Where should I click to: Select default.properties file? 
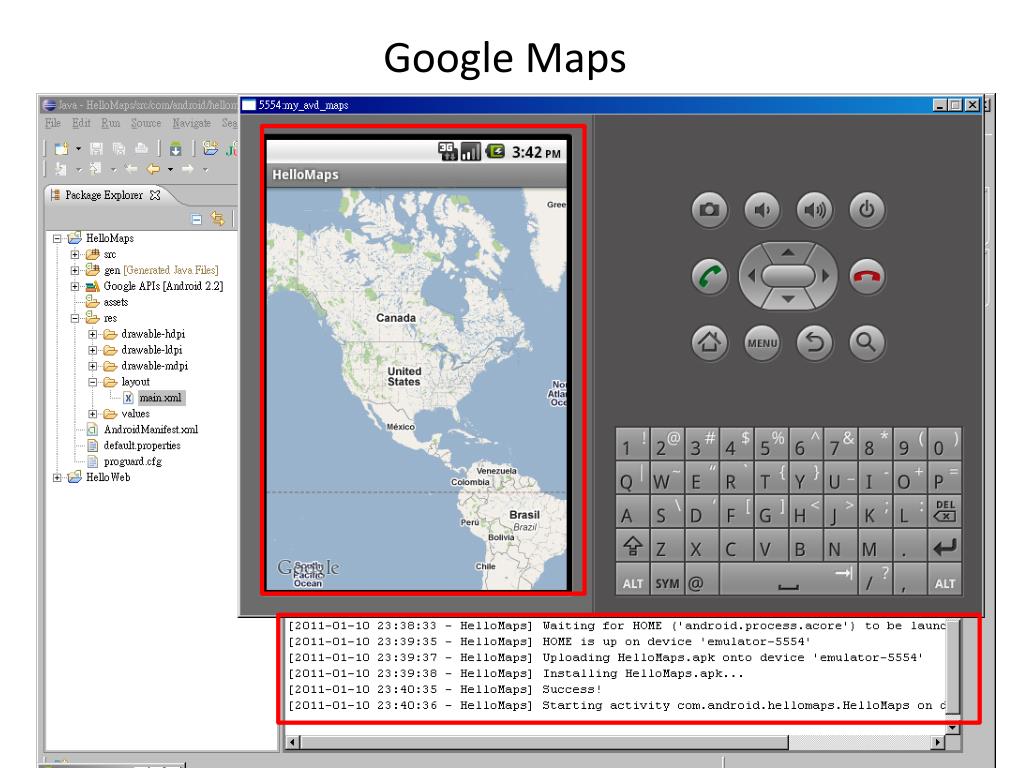point(142,445)
